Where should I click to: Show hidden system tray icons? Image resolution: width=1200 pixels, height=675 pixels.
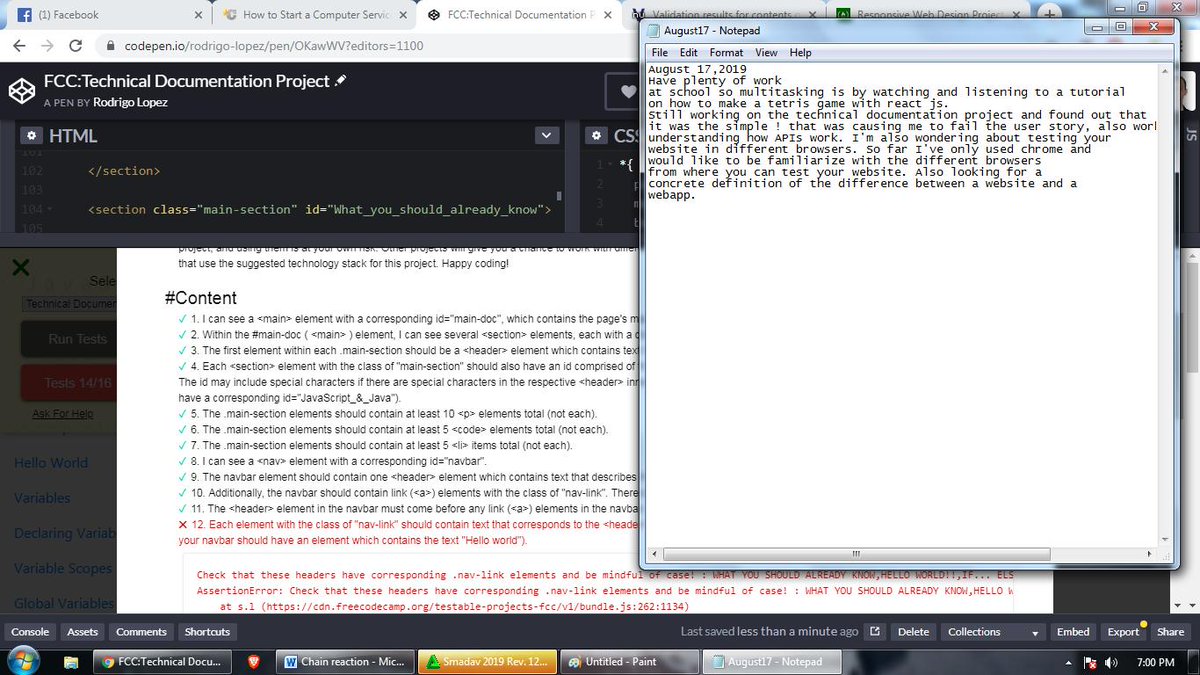[1070, 662]
